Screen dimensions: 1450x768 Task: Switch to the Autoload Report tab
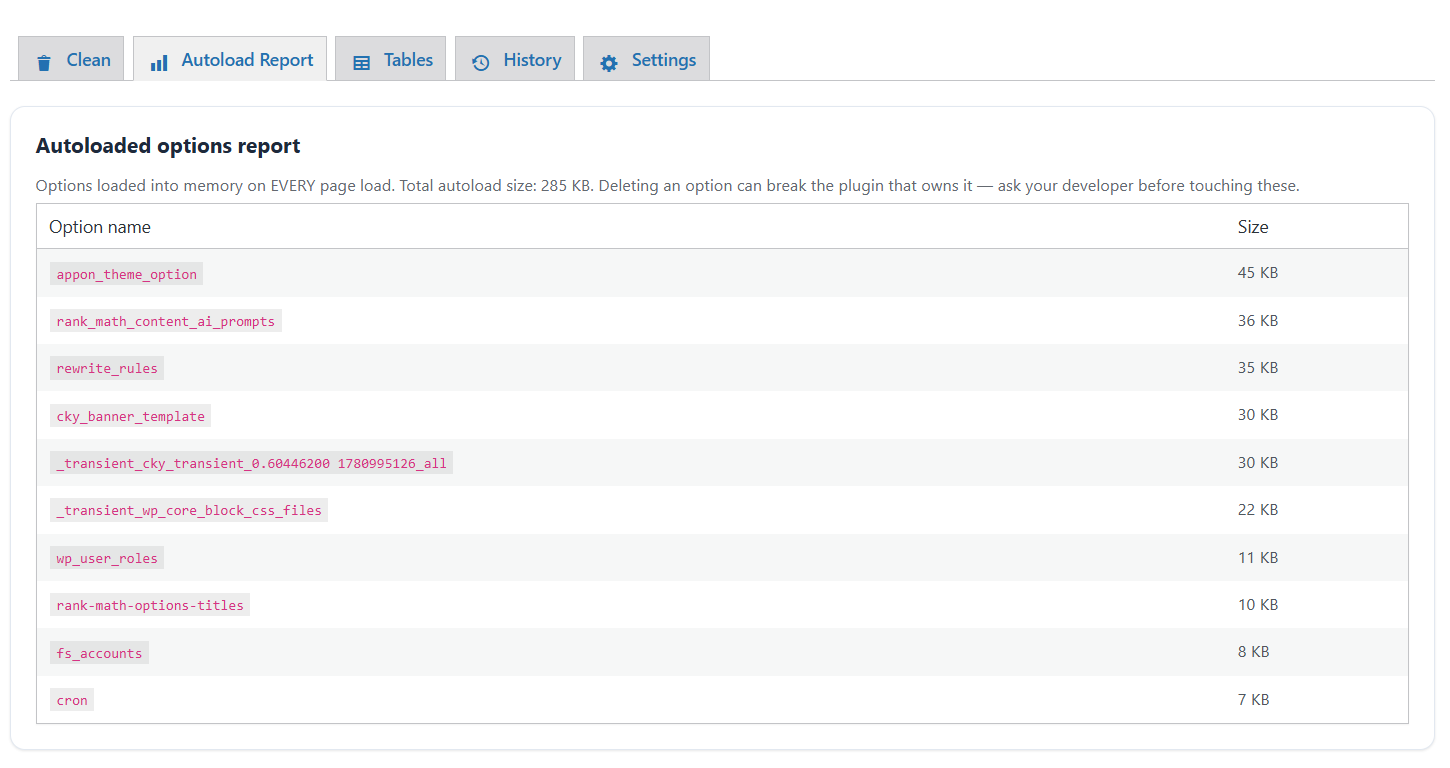(230, 59)
